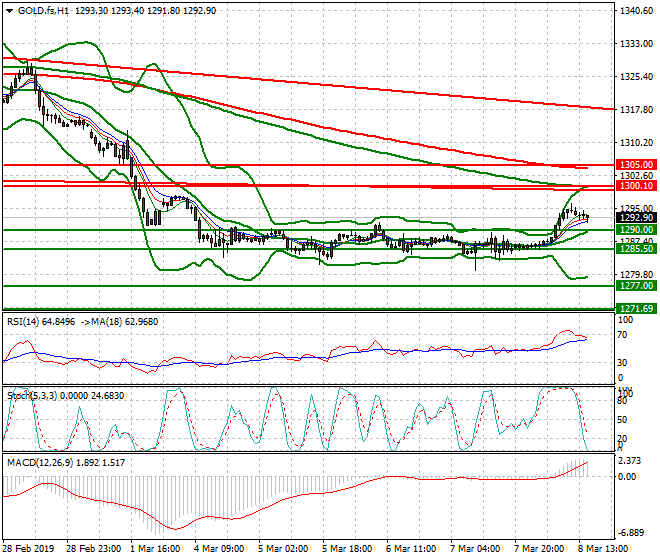Select the 1290.00 green level label
Image resolution: width=660 pixels, height=560 pixels.
pyautogui.click(x=636, y=230)
